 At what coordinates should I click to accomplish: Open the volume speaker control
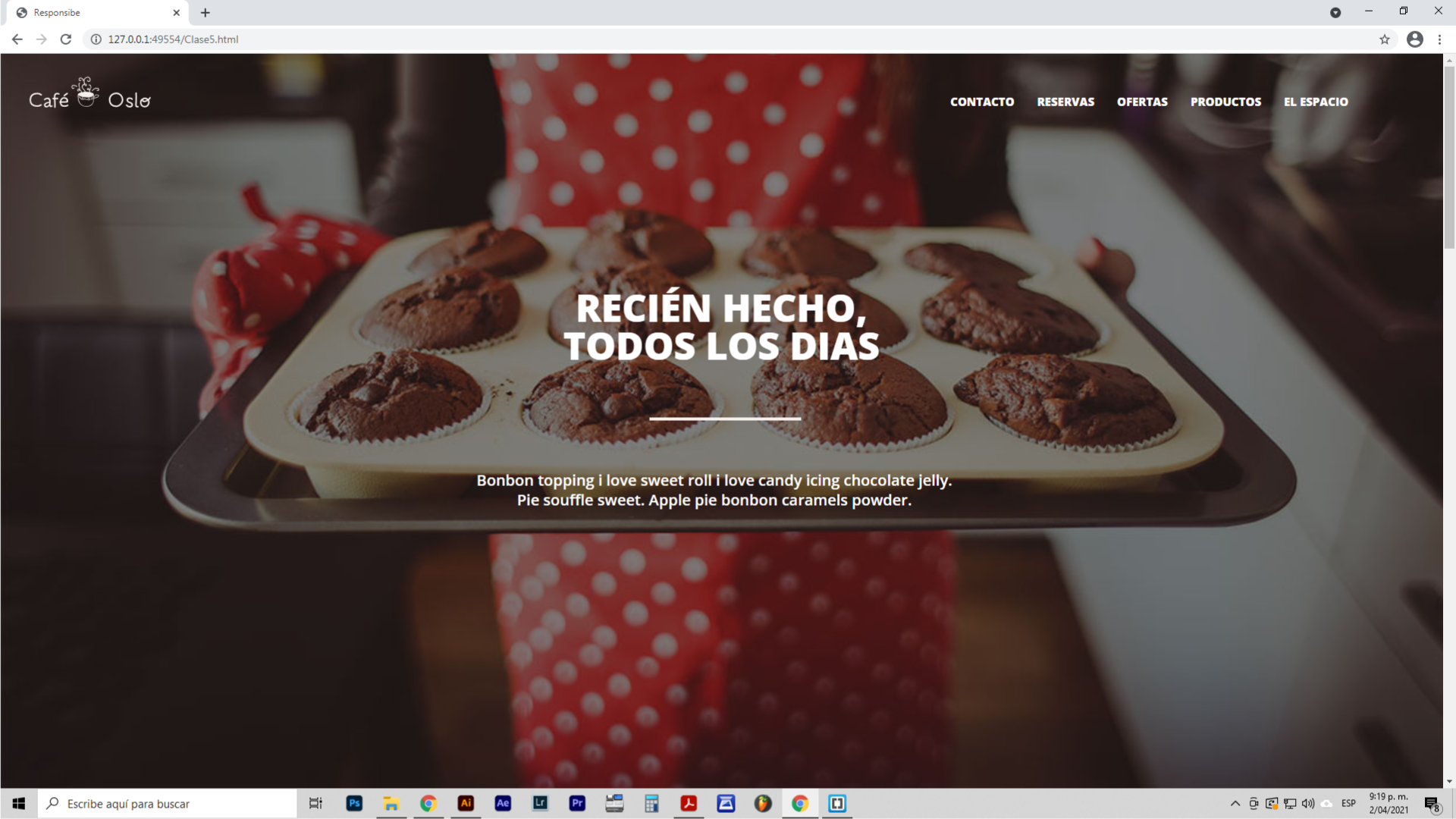[1308, 803]
